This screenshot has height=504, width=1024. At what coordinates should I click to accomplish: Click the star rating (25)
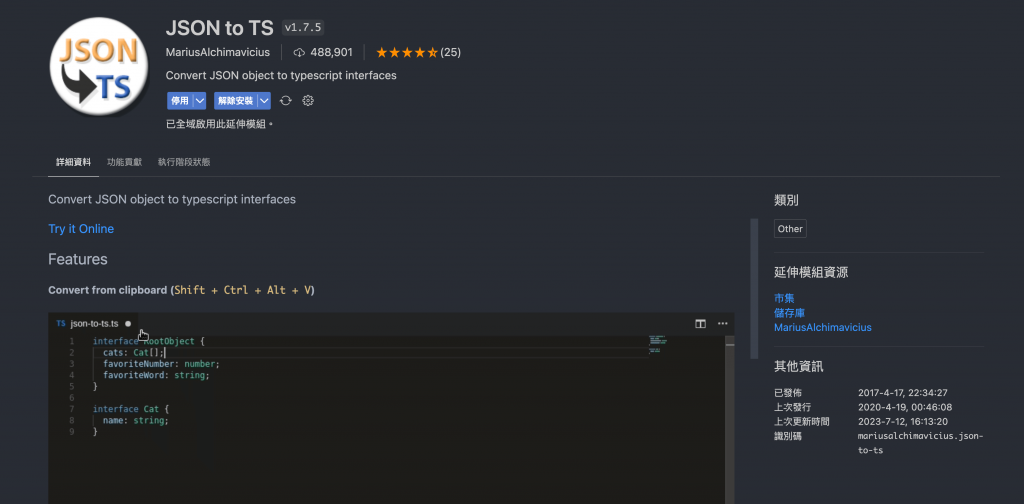[418, 52]
